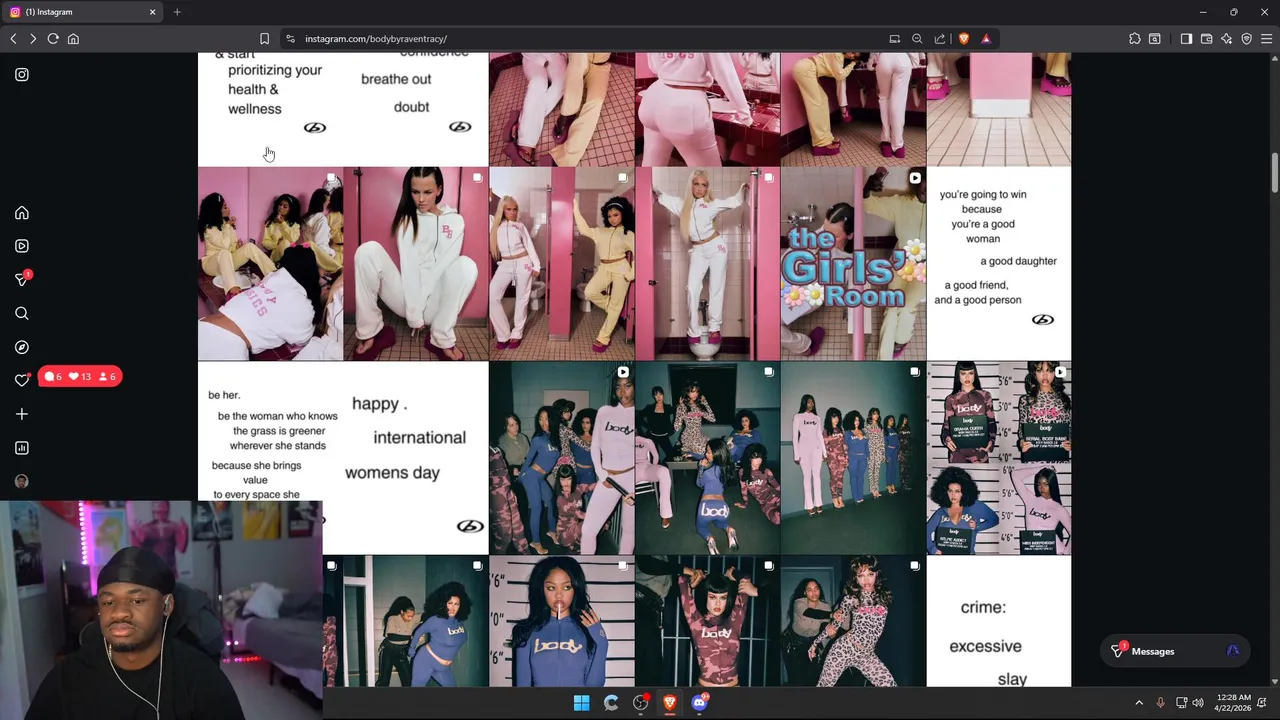Open OBS Studio from the taskbar
This screenshot has height=720, width=1280.
pos(641,703)
